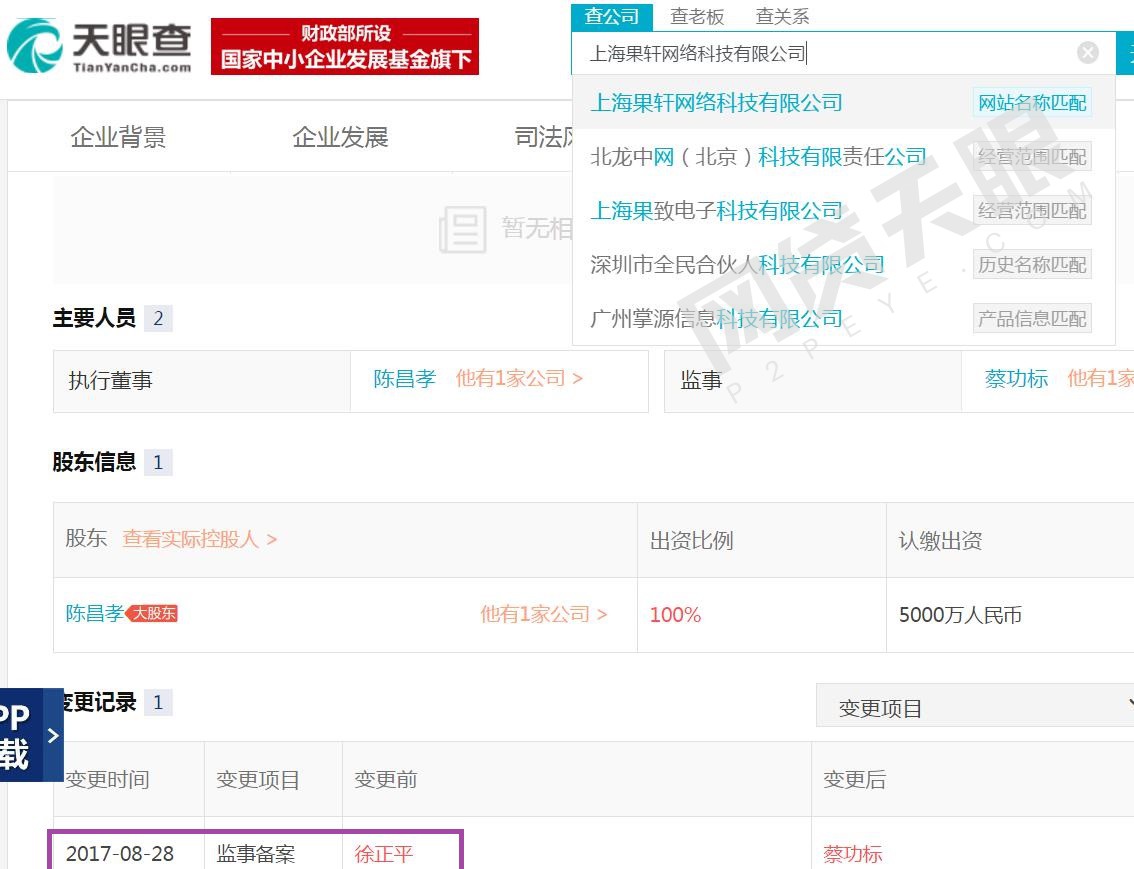Click the 监事 role cell
Screen dimensions: 1134x869
(x=813, y=381)
